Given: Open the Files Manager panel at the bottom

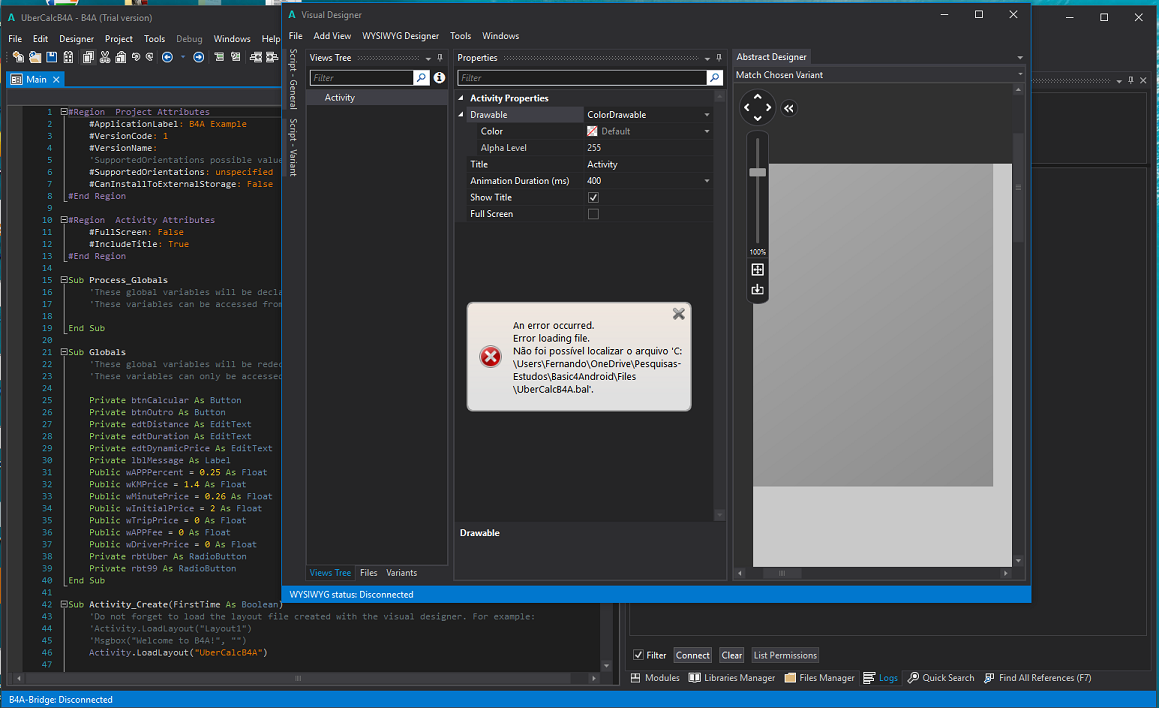Looking at the screenshot, I should tap(819, 677).
